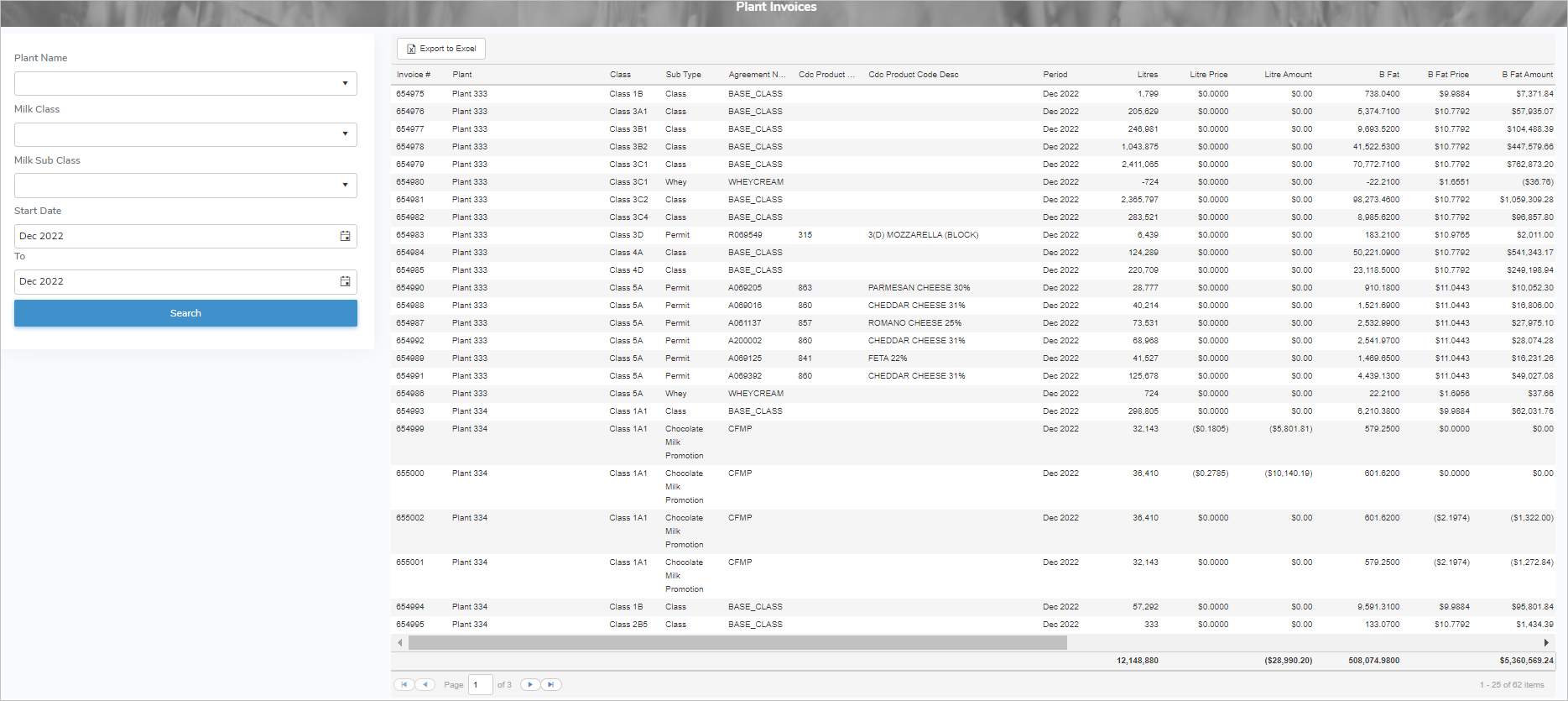The width and height of the screenshot is (1568, 701).
Task: Click the scroll left arrow of table
Action: pyautogui.click(x=400, y=643)
